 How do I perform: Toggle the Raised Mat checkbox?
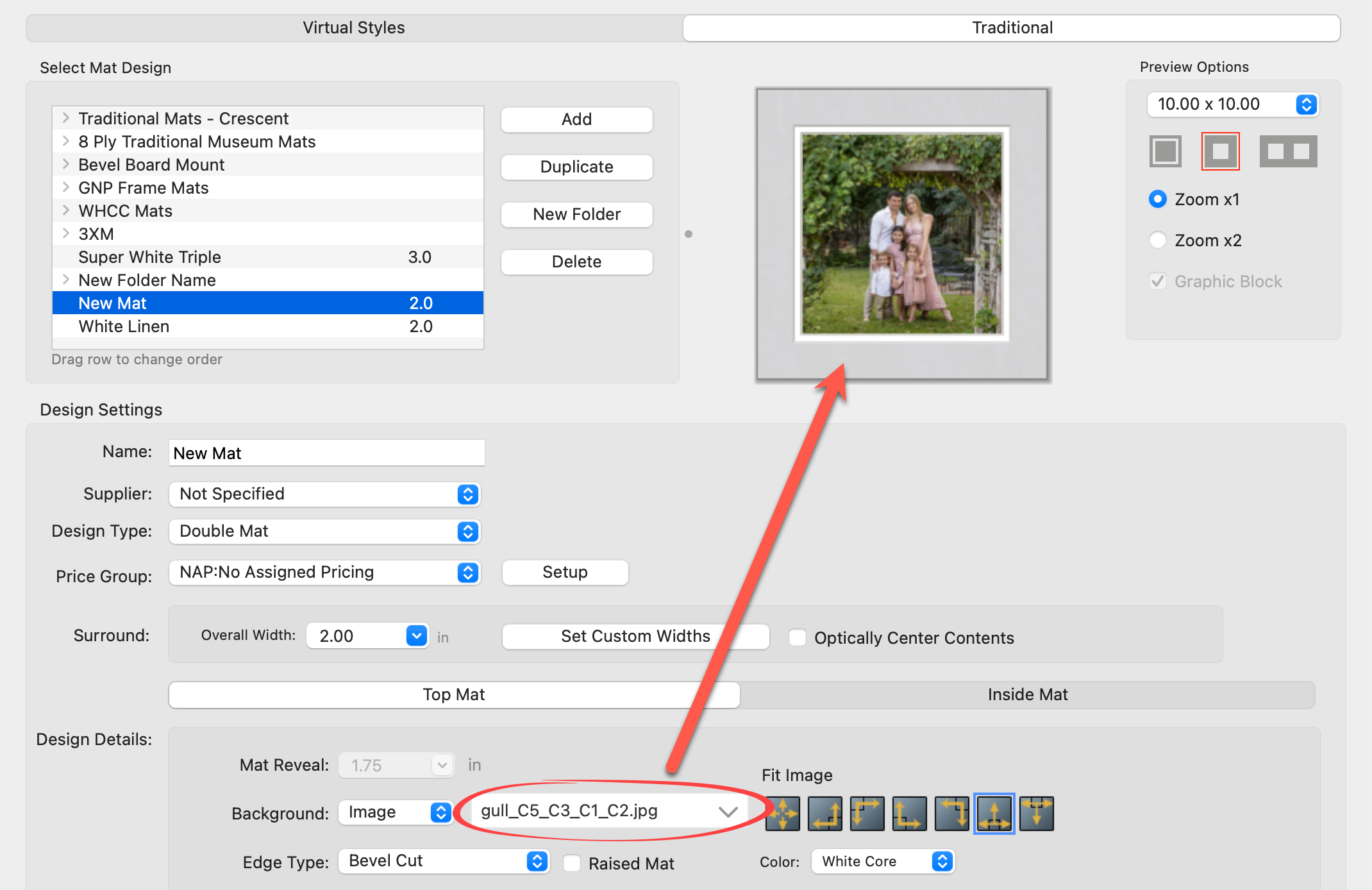coord(572,863)
